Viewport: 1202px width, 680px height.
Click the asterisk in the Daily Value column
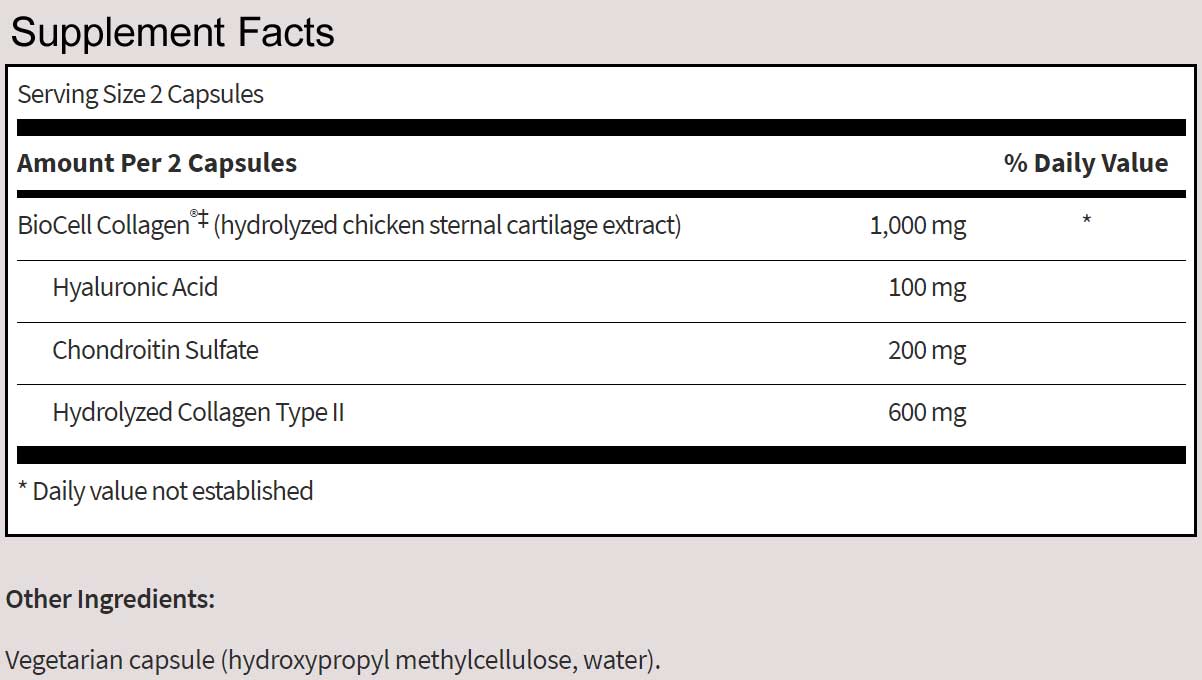point(1086,220)
